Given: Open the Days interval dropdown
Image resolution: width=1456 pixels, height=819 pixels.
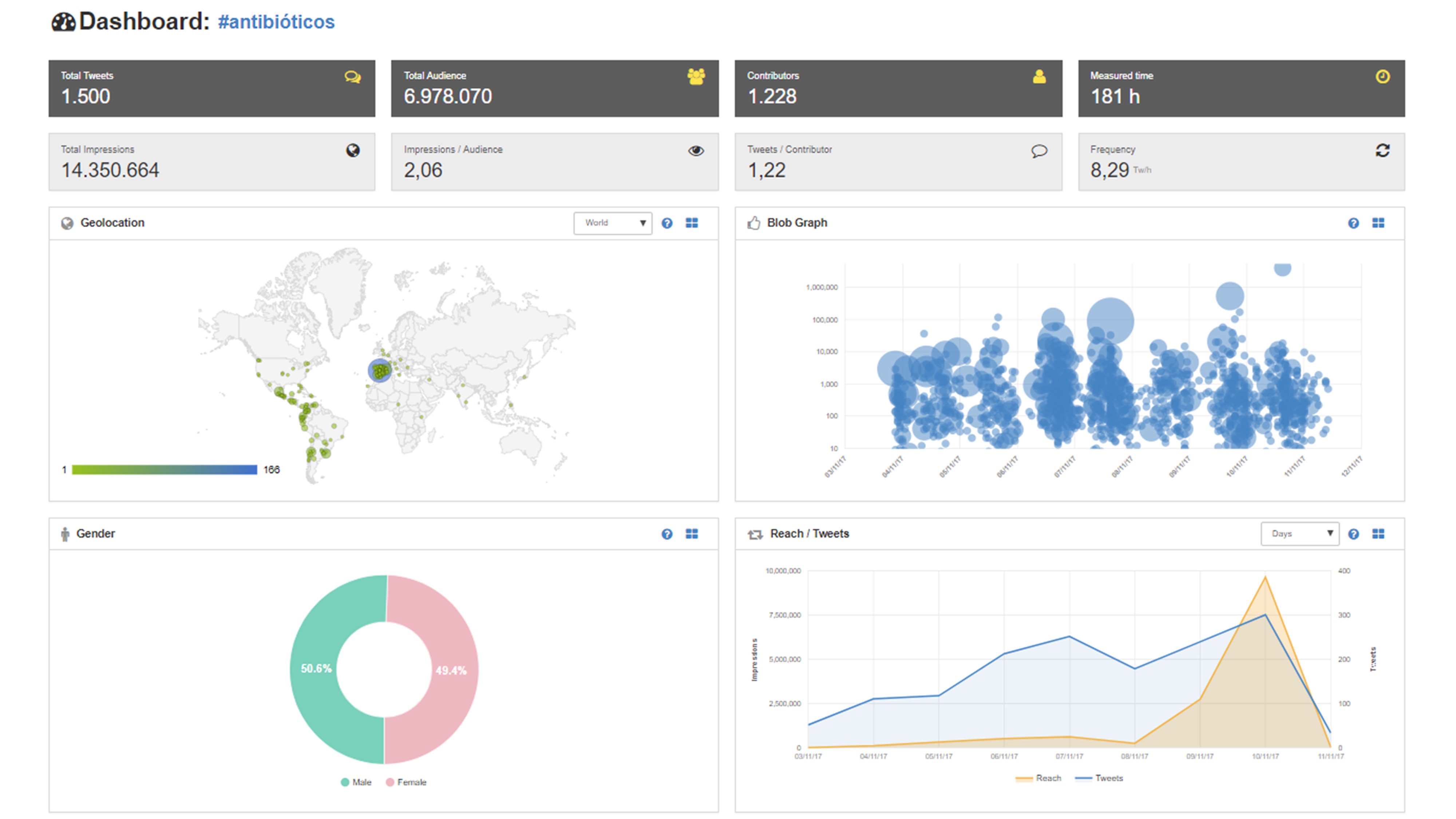Looking at the screenshot, I should pos(1299,534).
